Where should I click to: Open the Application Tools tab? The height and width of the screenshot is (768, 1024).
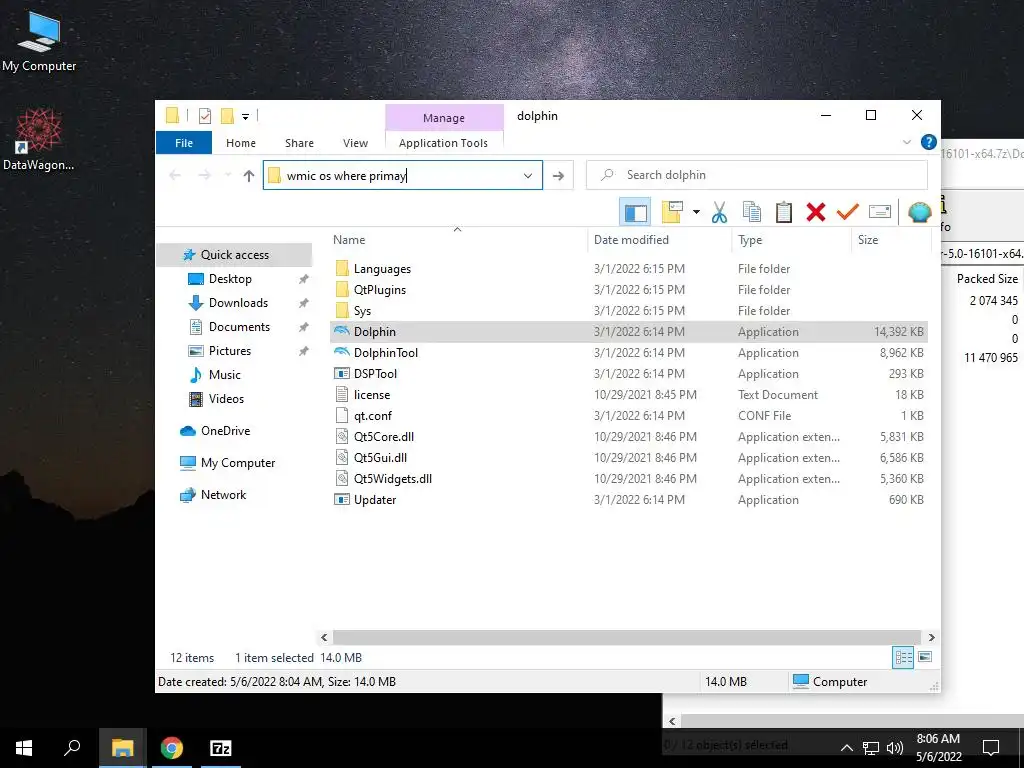click(x=443, y=142)
